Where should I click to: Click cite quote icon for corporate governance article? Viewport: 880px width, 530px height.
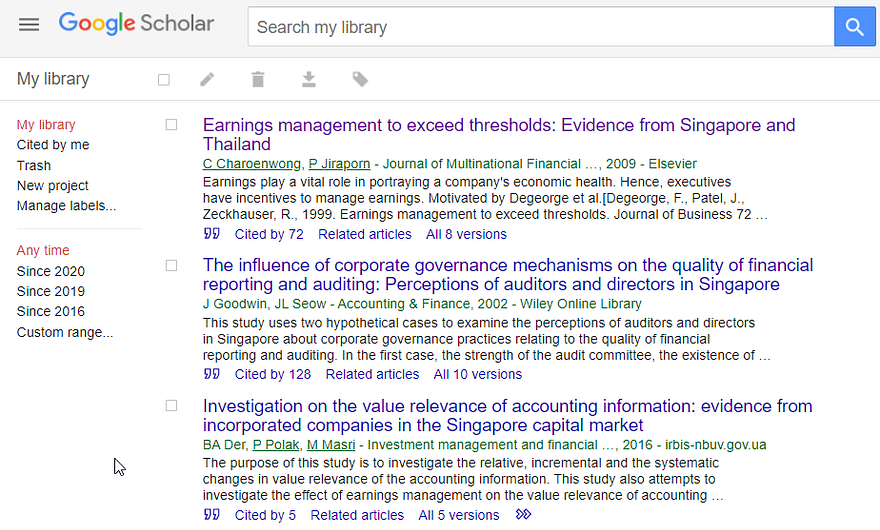tap(212, 374)
